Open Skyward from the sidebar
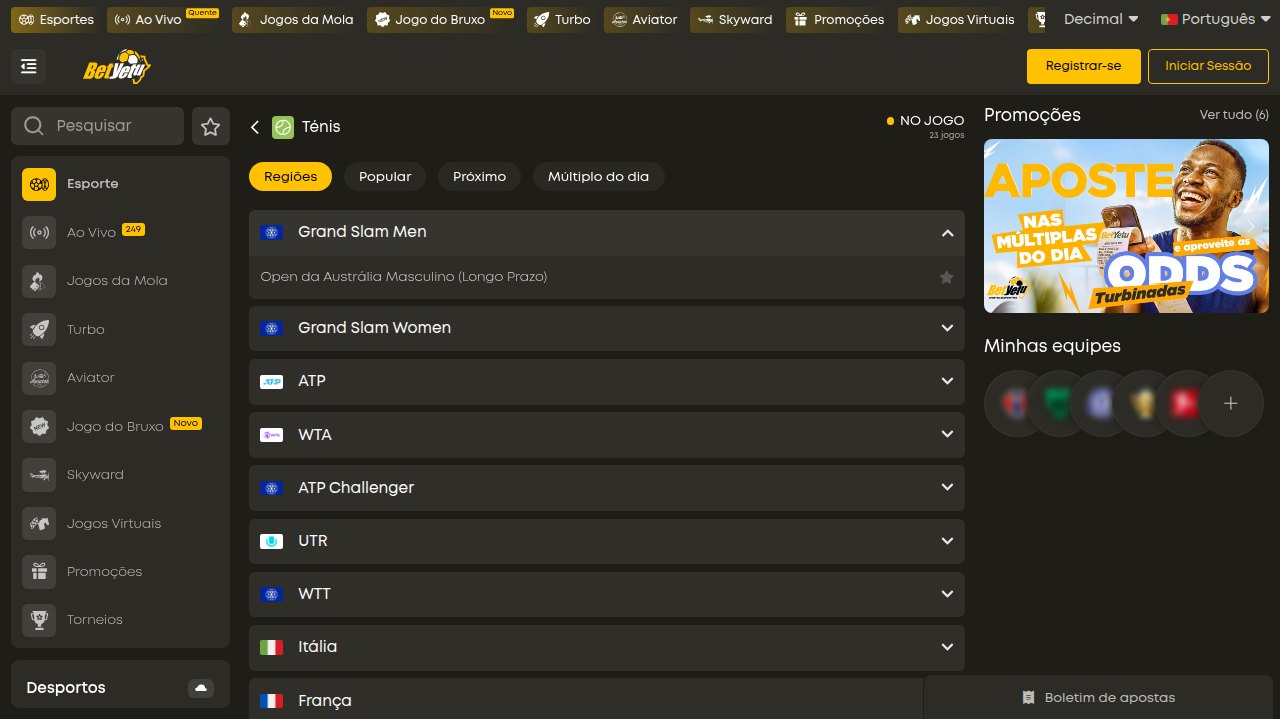Viewport: 1280px width, 719px height. (120, 475)
